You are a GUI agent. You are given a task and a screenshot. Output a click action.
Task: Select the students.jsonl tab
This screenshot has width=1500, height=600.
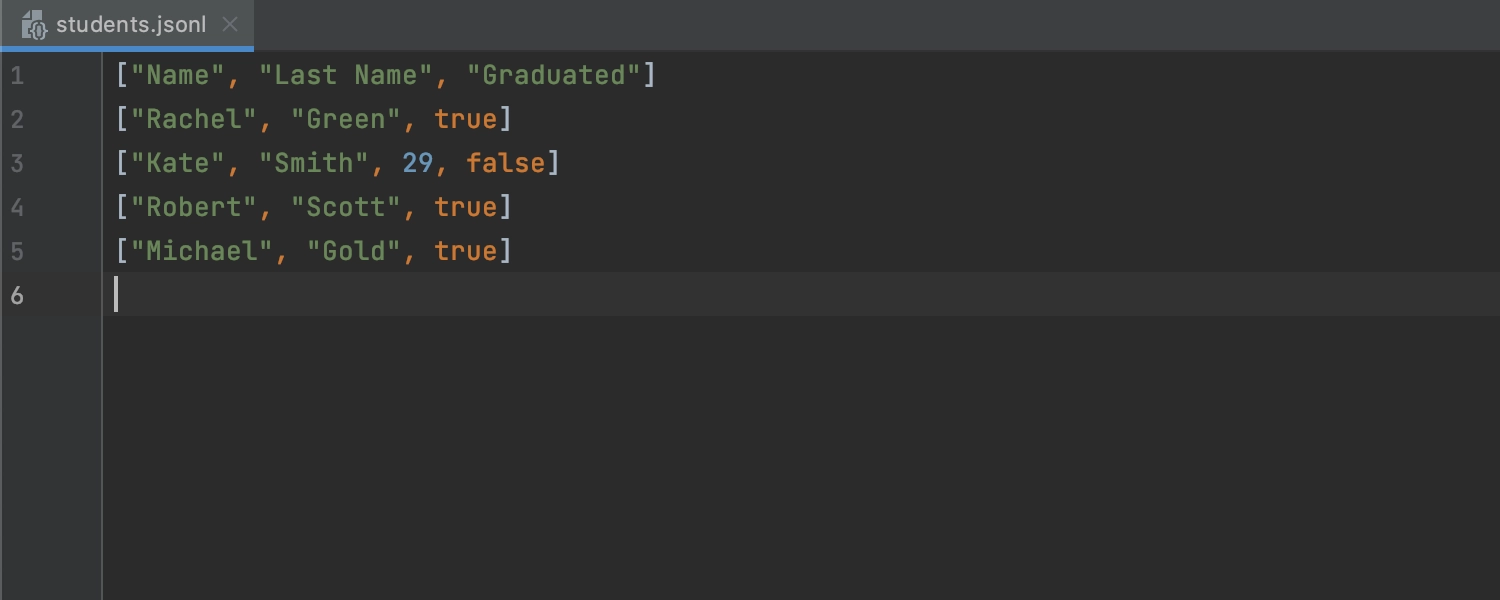(x=127, y=25)
